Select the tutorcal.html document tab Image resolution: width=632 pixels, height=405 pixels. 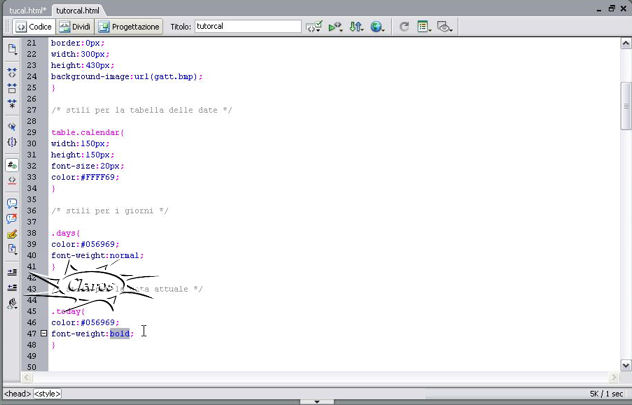pyautogui.click(x=77, y=10)
